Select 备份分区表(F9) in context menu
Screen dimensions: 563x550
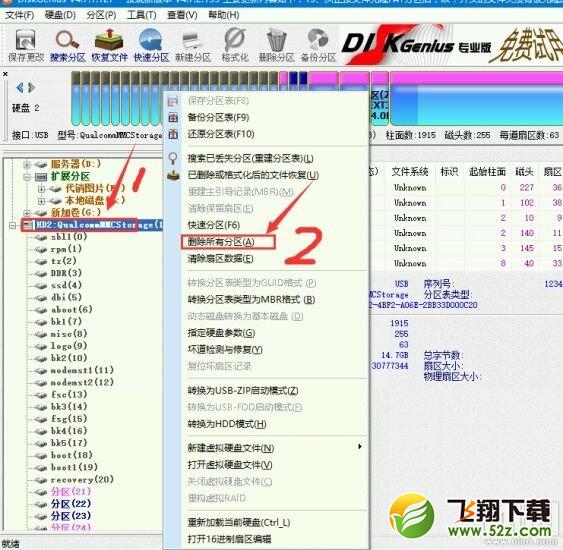(218, 117)
